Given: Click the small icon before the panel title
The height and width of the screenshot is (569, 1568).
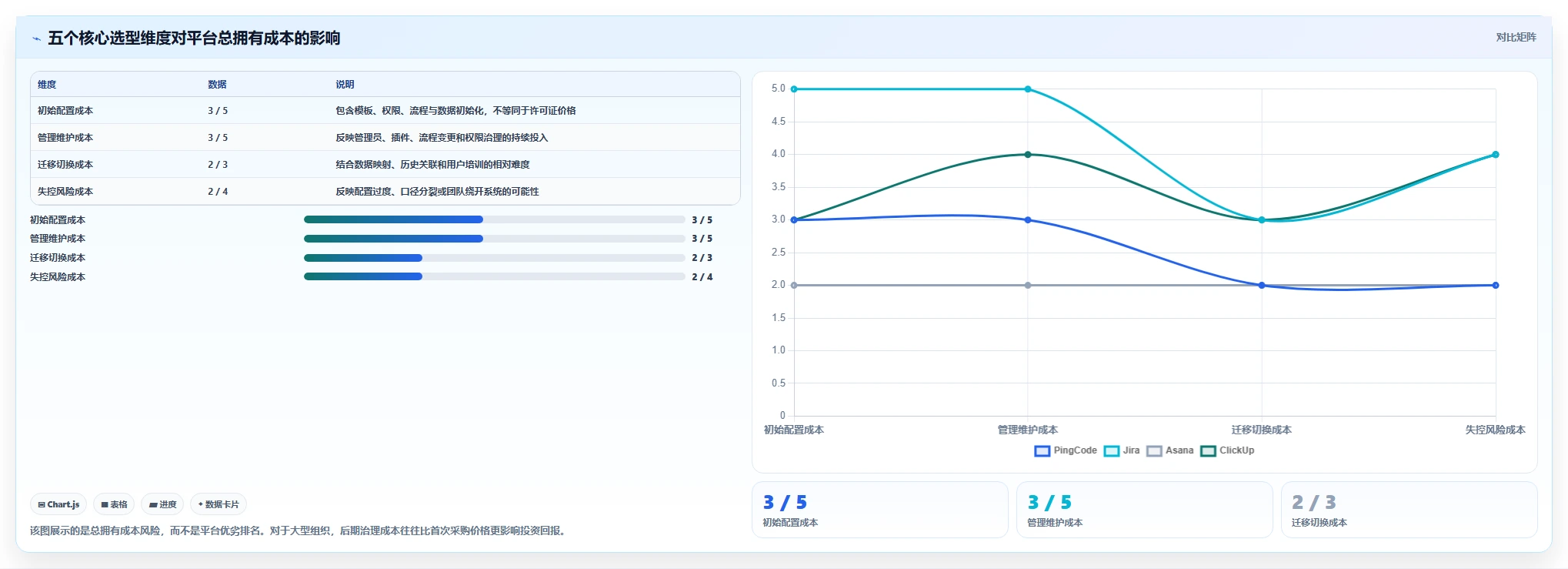Looking at the screenshot, I should pyautogui.click(x=36, y=38).
